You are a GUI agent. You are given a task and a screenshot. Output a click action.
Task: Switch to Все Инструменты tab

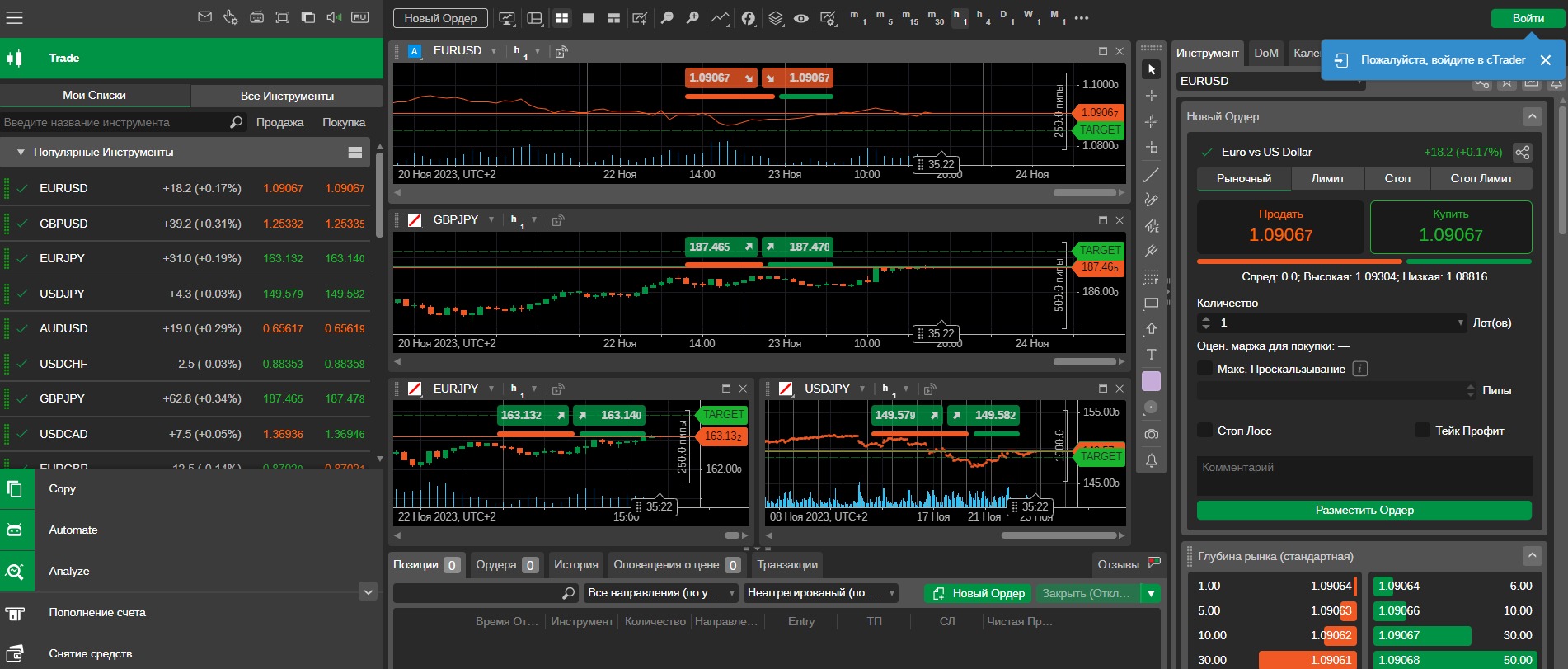(287, 96)
